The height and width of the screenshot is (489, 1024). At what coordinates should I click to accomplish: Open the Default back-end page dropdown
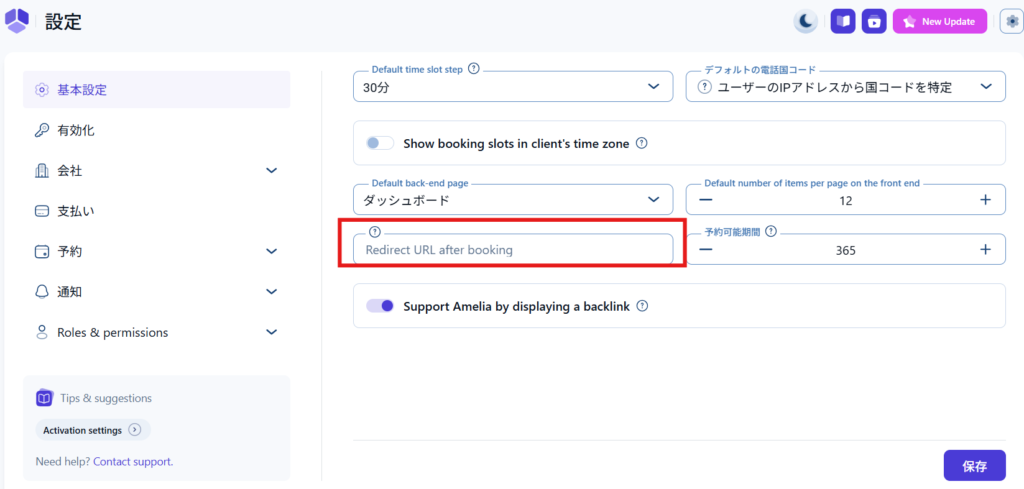[x=512, y=200]
